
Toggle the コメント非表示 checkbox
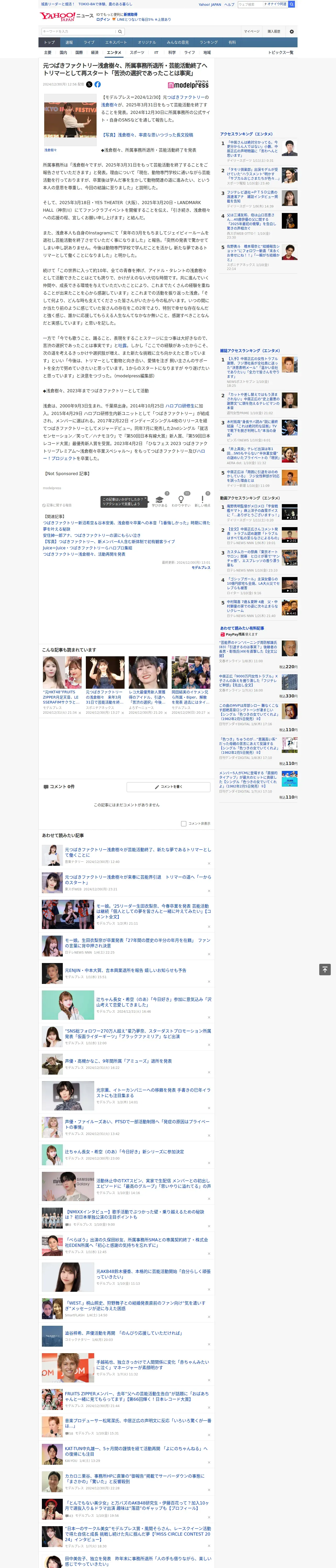point(183,823)
